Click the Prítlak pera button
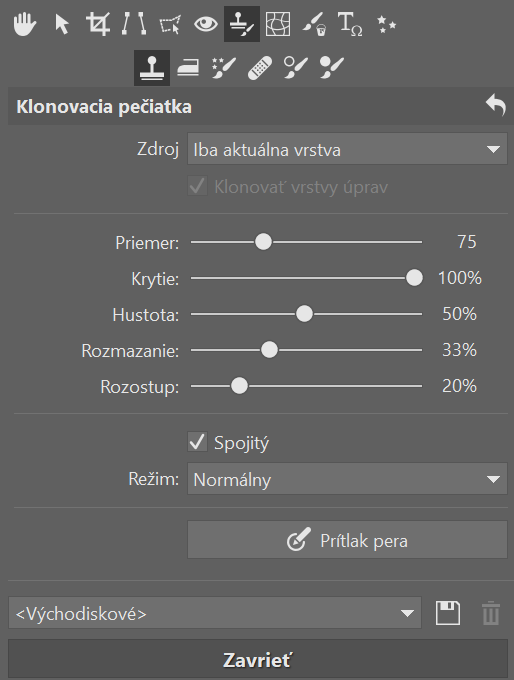514x680 pixels. coord(347,540)
